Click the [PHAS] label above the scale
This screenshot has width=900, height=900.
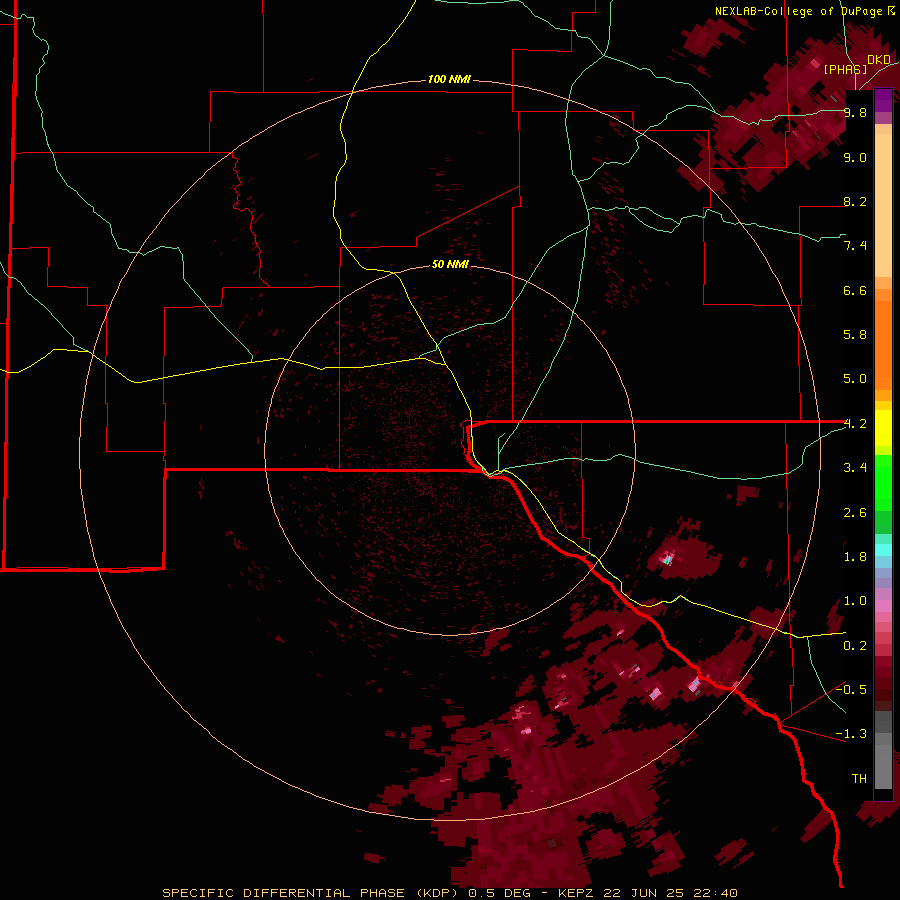[x=845, y=69]
